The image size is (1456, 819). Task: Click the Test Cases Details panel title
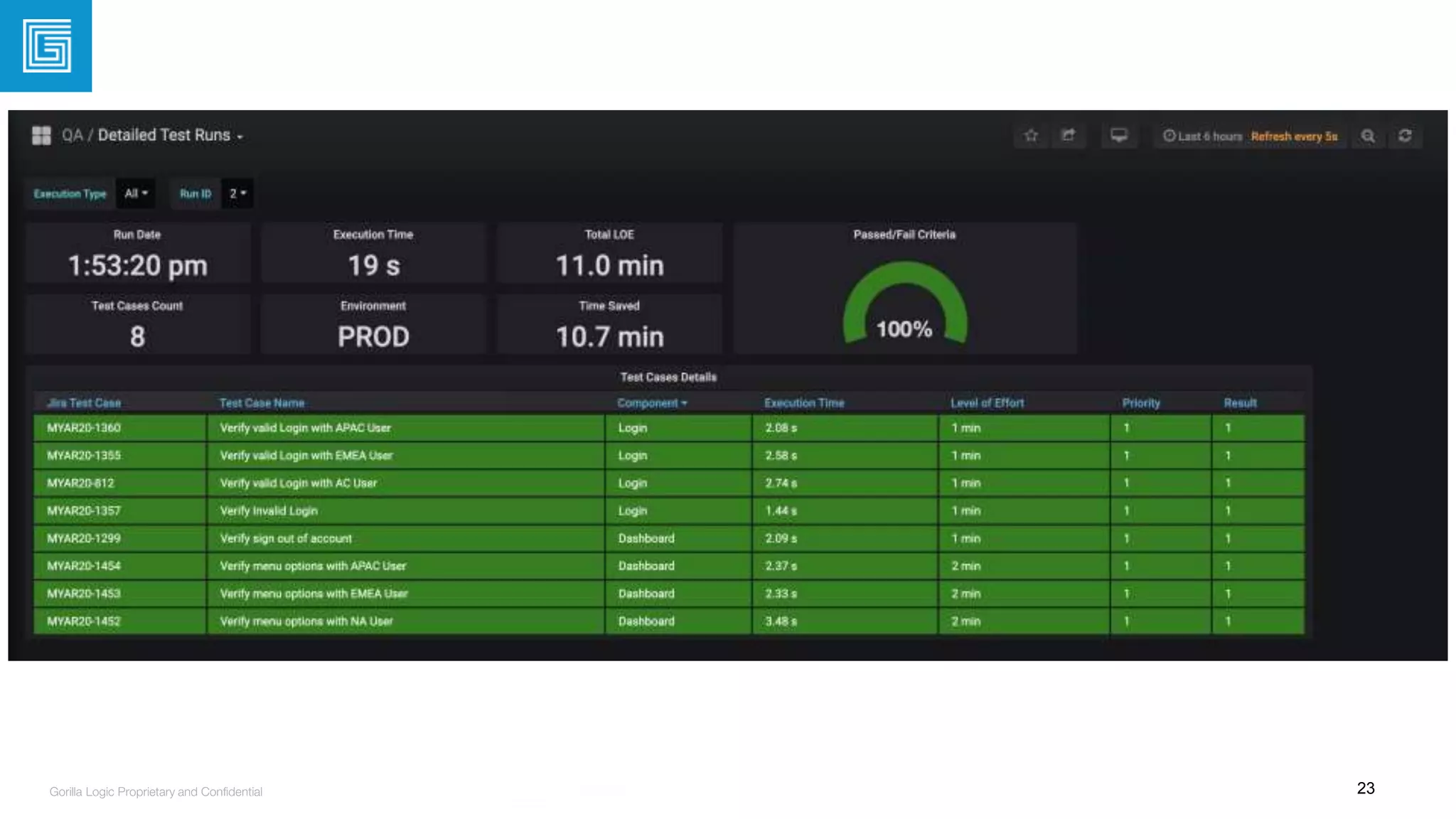click(668, 378)
